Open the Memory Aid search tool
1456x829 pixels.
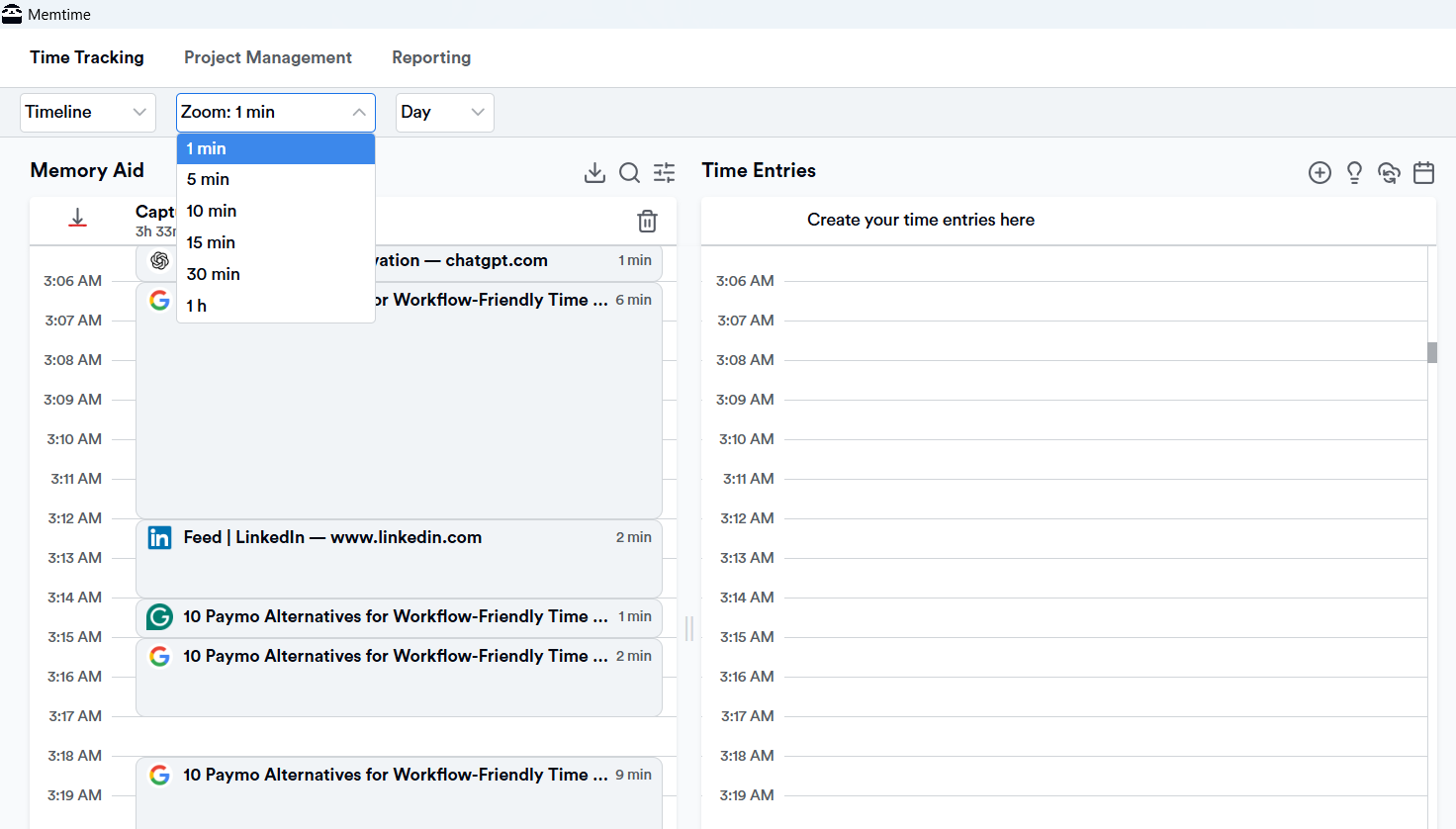pyautogui.click(x=630, y=172)
